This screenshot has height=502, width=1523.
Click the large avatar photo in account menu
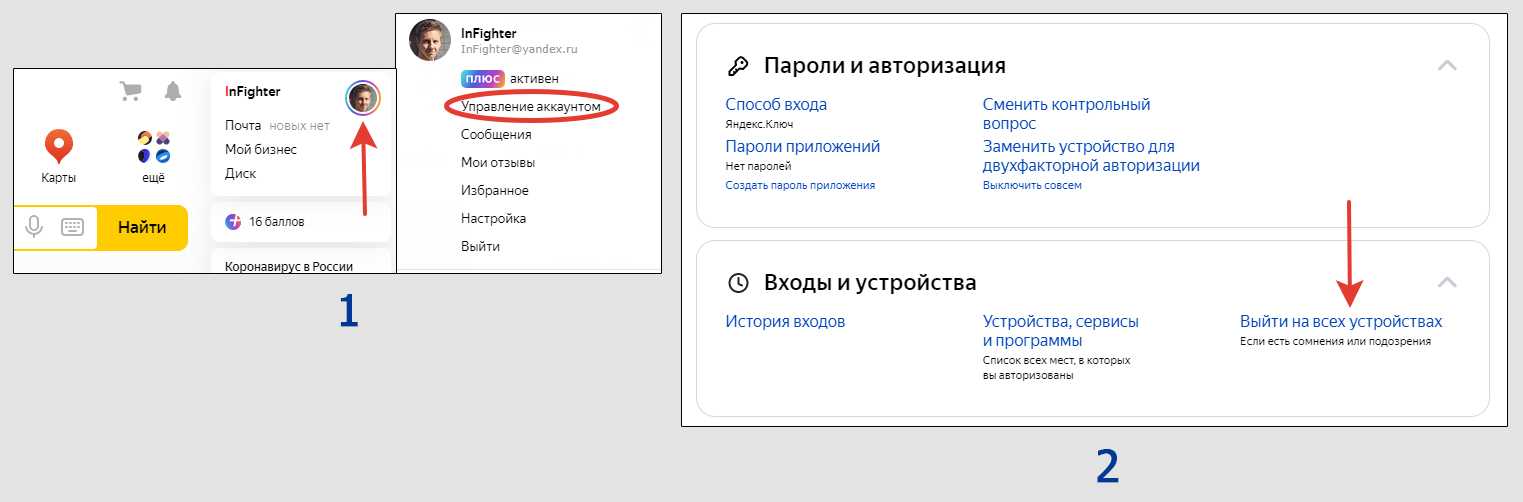click(430, 40)
